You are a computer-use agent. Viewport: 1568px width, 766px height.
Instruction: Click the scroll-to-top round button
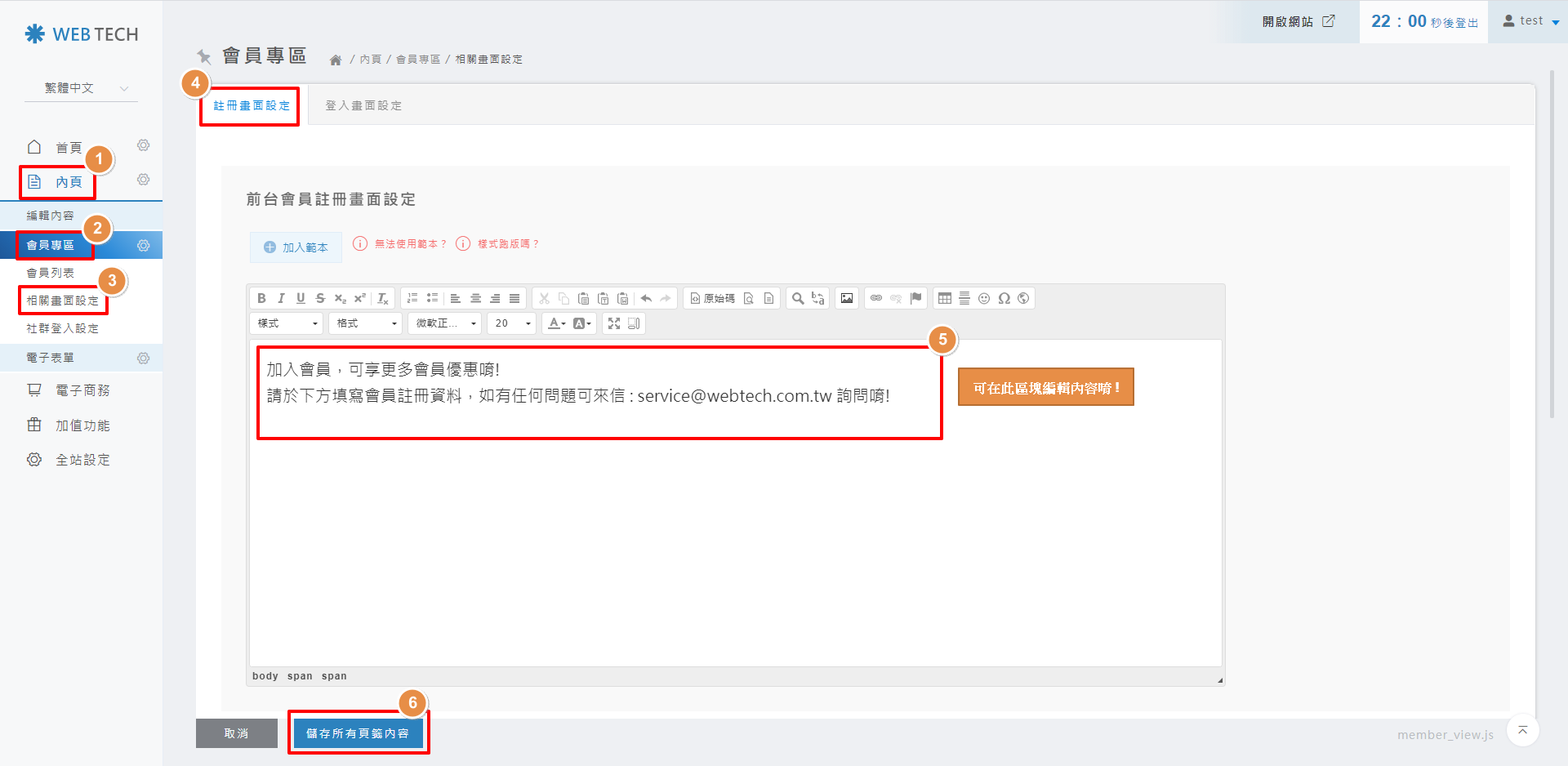1522,730
